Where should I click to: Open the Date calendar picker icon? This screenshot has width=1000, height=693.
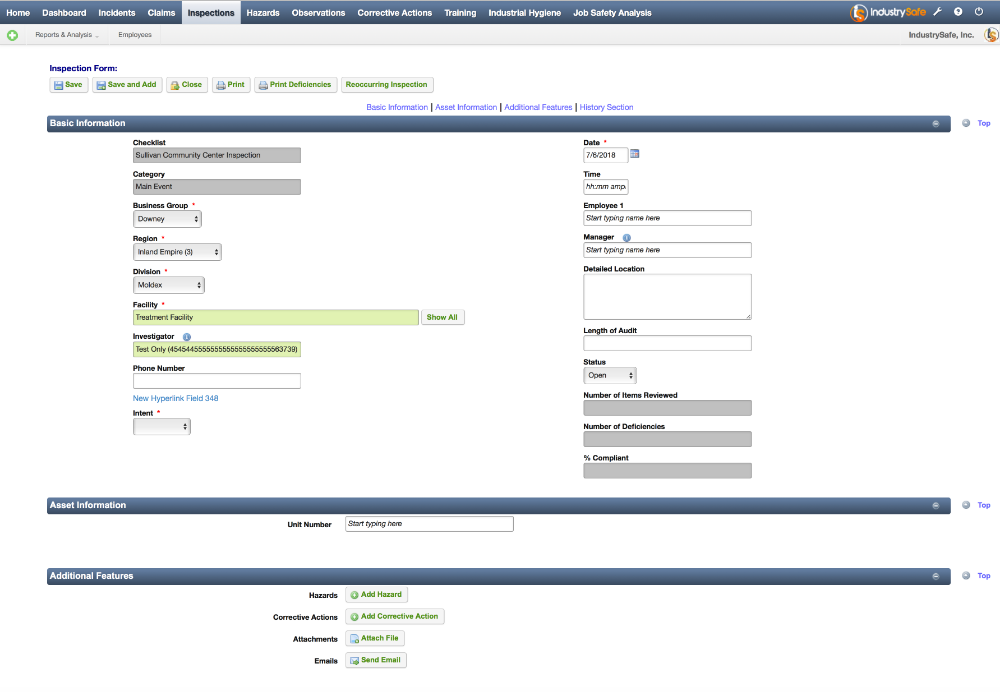(635, 154)
